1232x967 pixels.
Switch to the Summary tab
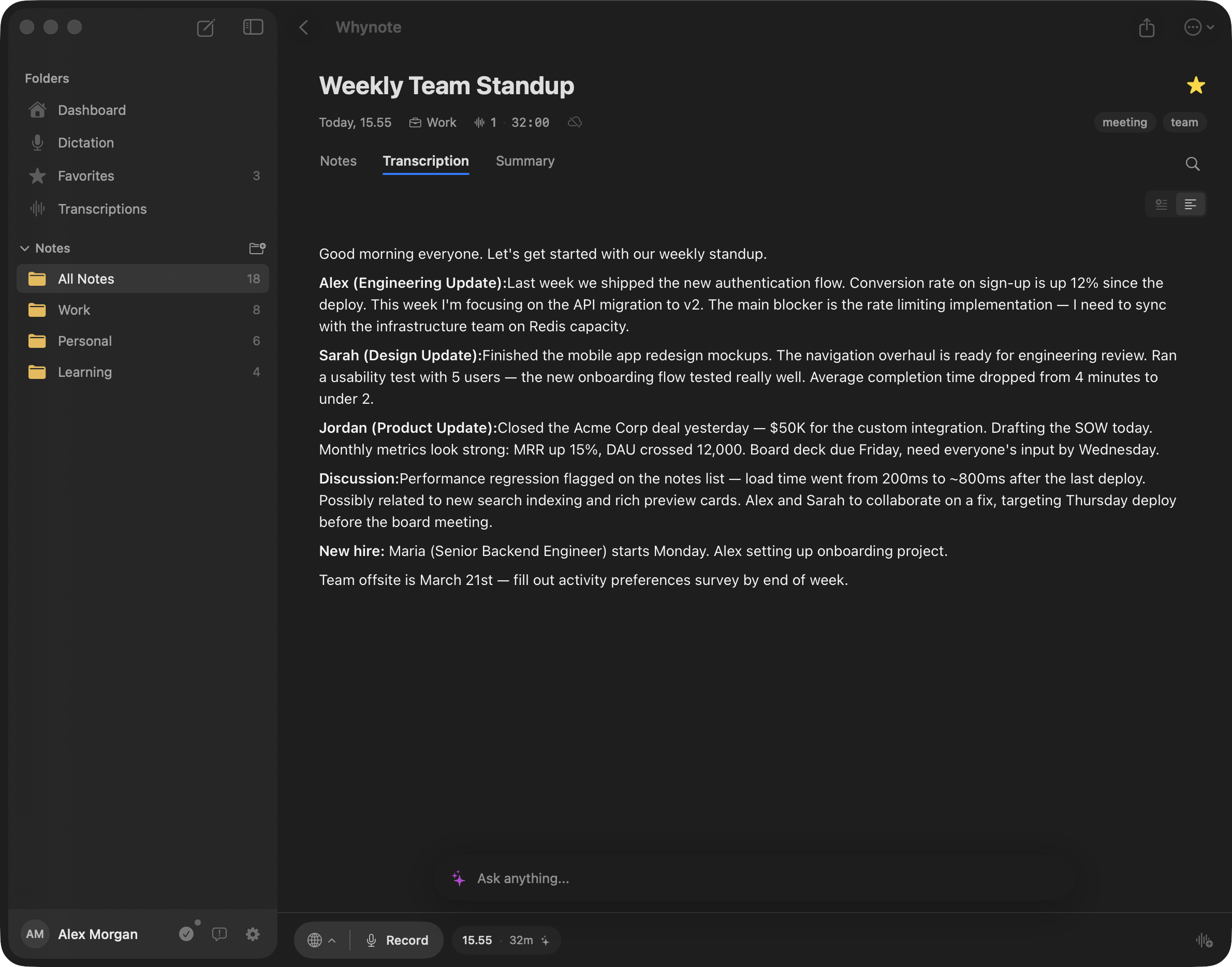pos(525,161)
